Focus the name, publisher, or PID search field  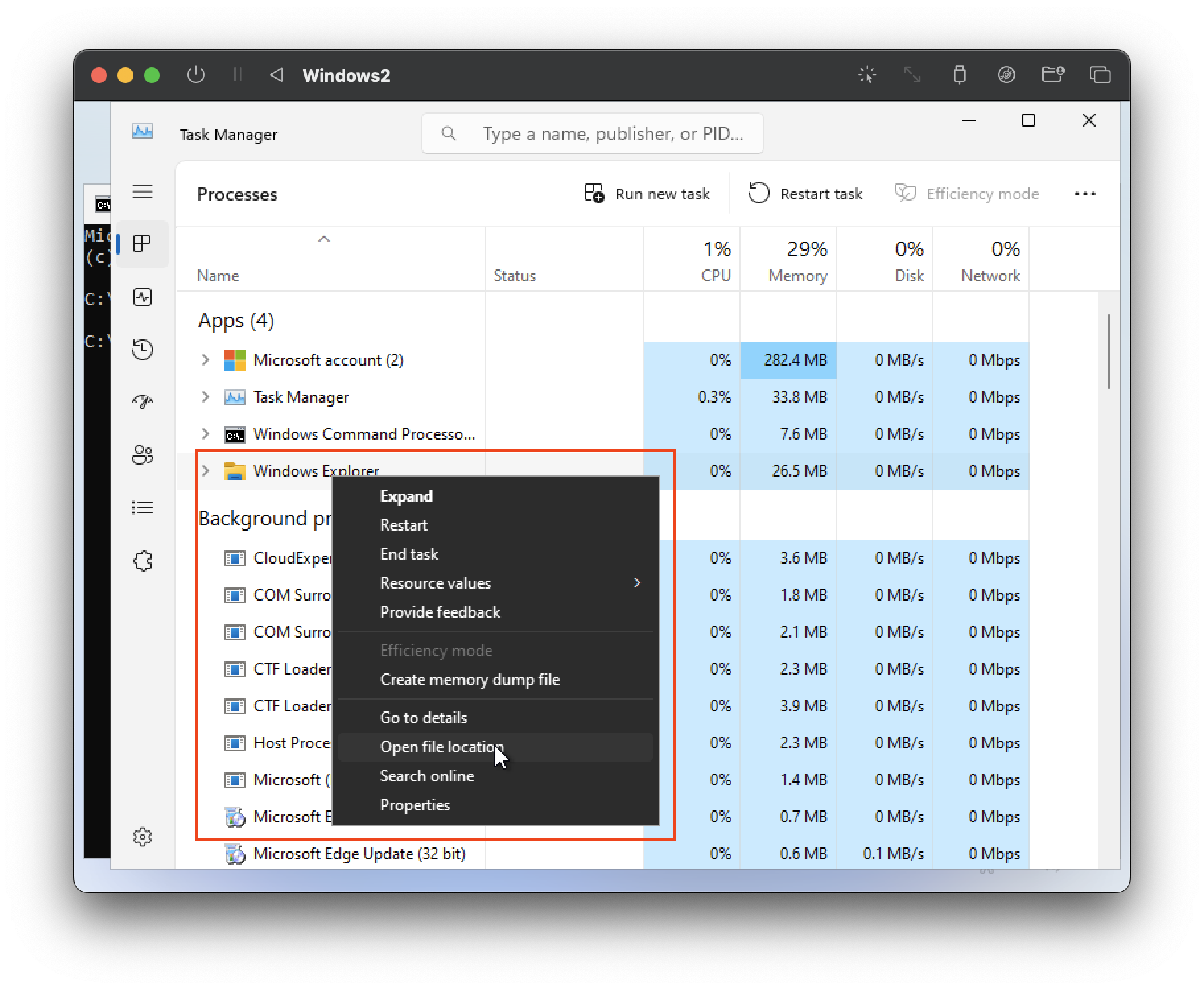(x=593, y=134)
